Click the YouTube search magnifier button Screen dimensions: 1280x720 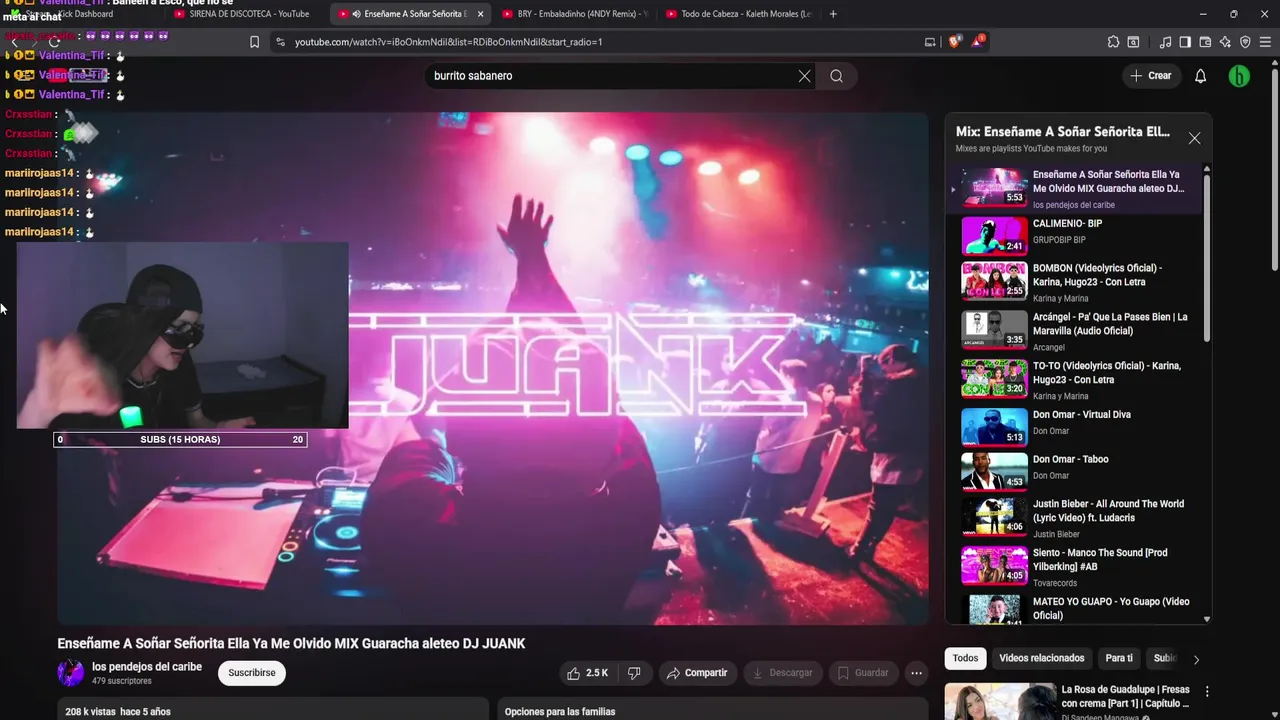[x=836, y=76]
